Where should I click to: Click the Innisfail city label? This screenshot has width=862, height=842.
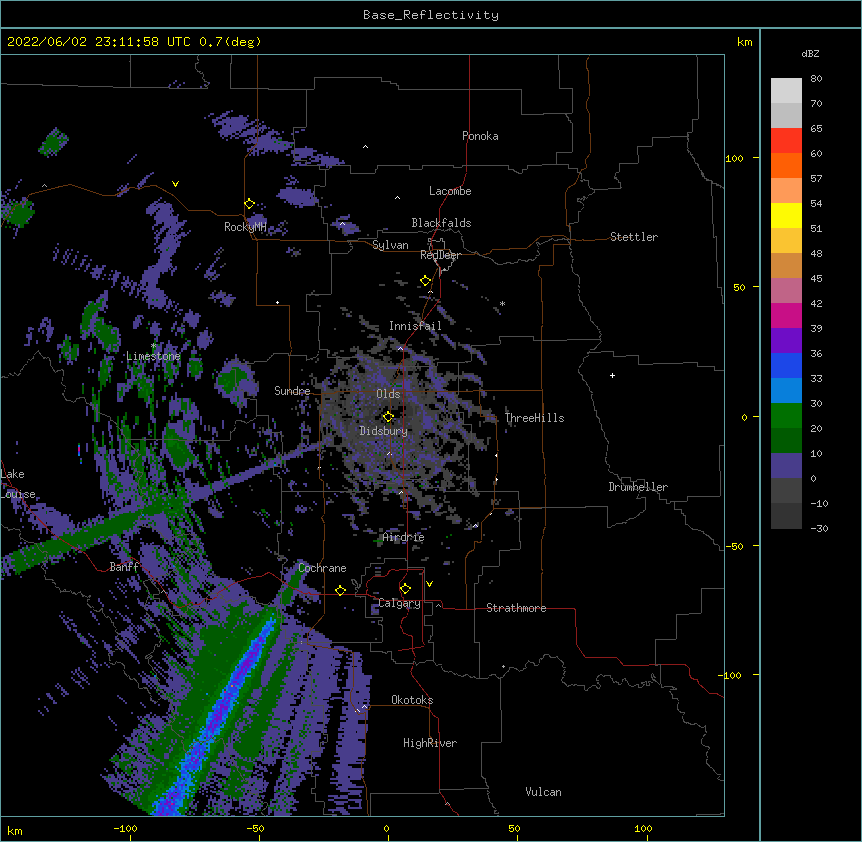[x=415, y=326]
